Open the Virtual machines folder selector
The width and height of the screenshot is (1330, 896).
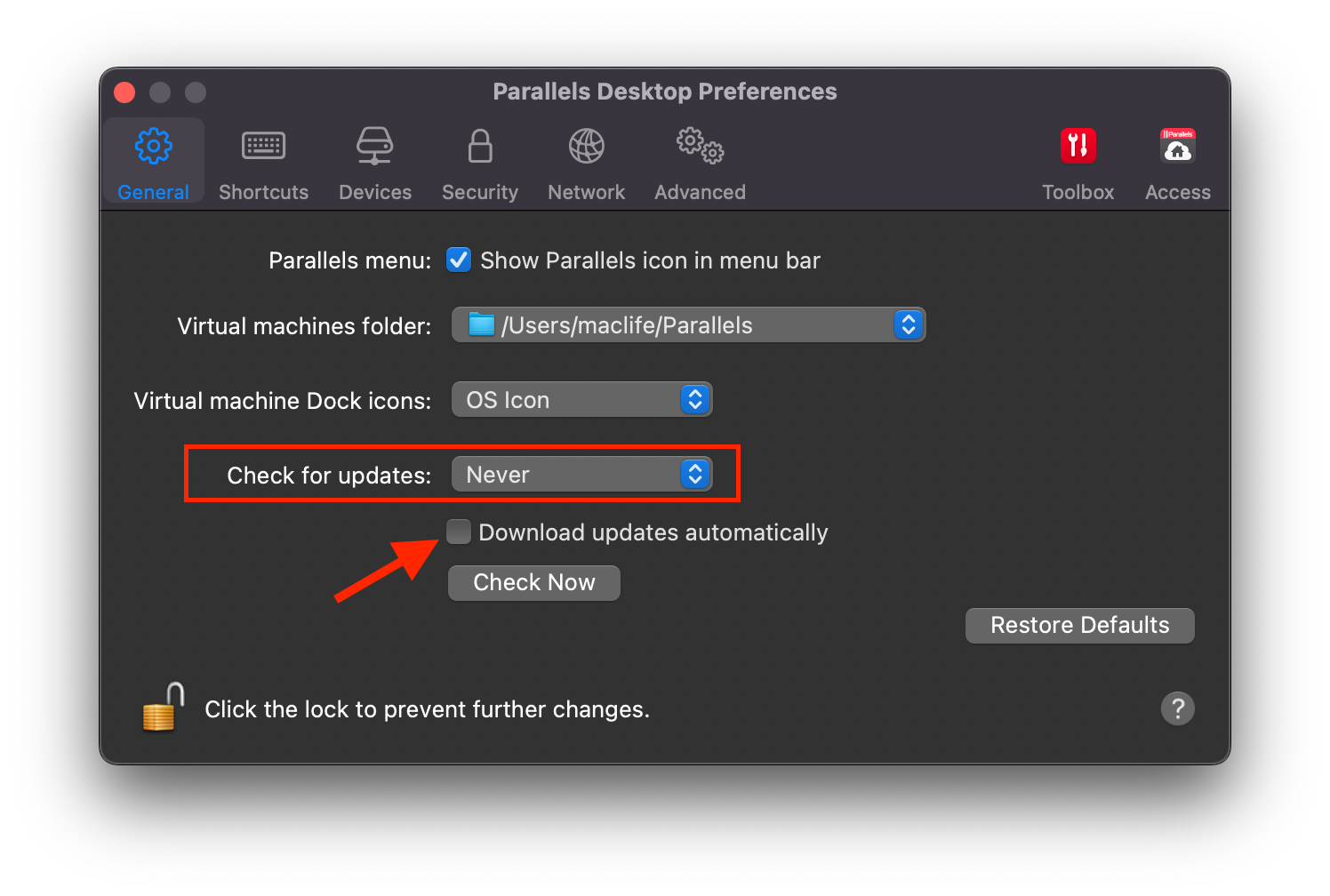[x=688, y=324]
